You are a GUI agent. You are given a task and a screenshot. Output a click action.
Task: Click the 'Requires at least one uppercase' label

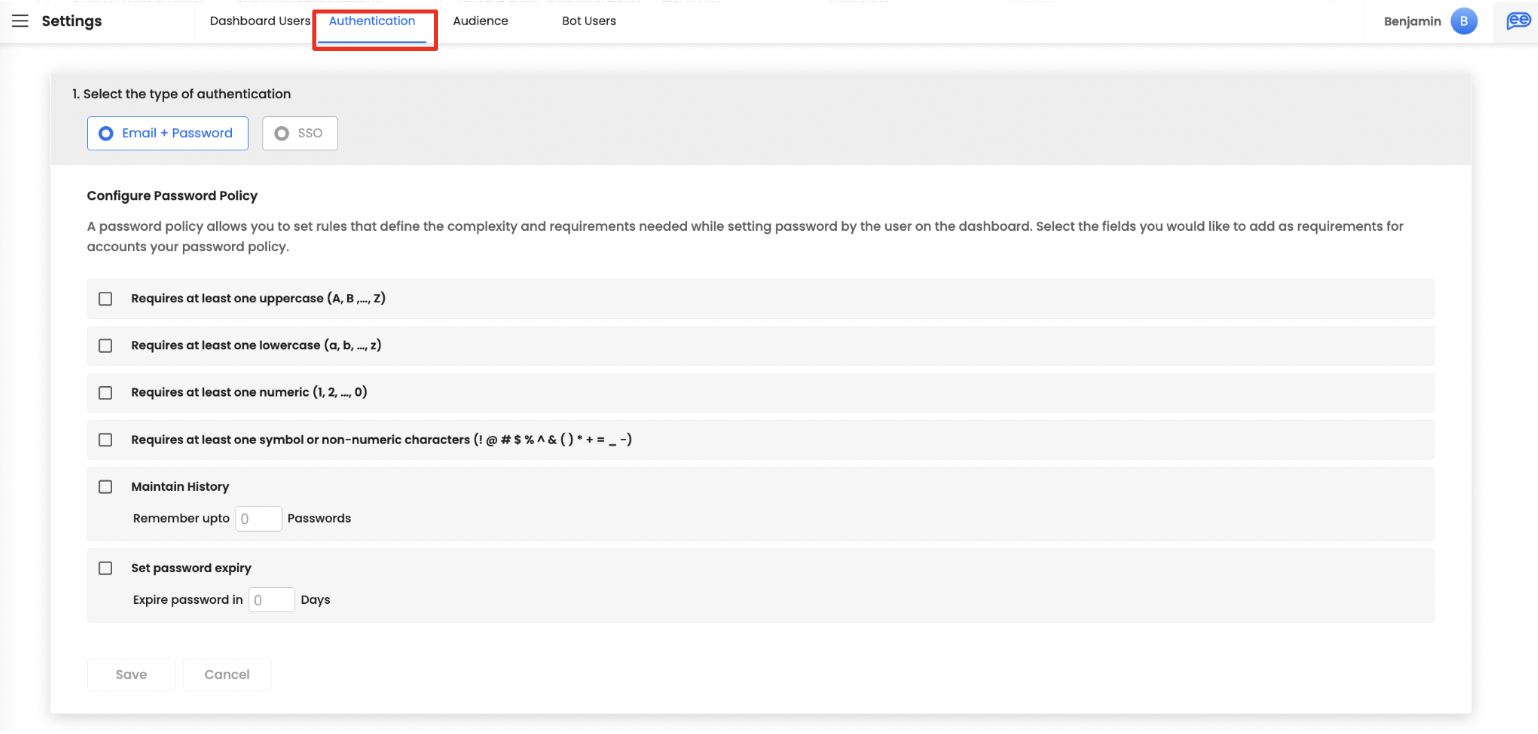pos(258,299)
